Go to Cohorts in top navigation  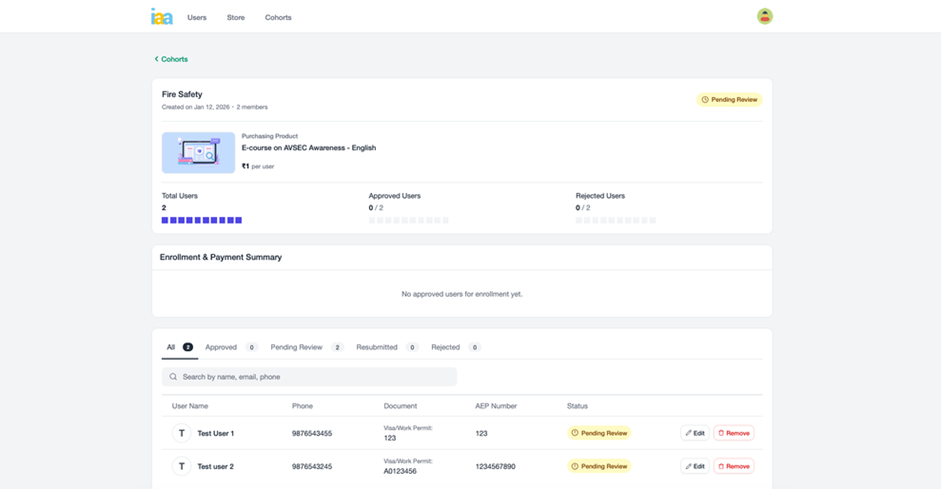pos(278,17)
